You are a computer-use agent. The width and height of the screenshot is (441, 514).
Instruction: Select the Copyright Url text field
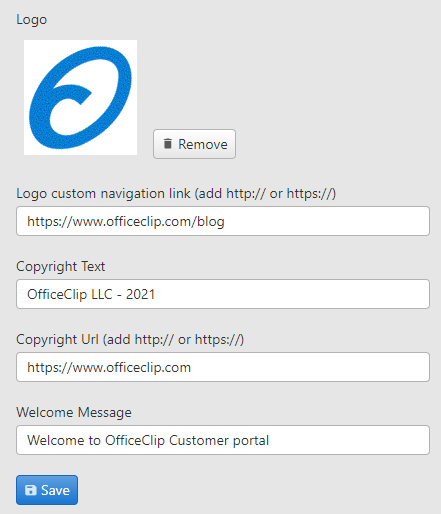point(223,367)
